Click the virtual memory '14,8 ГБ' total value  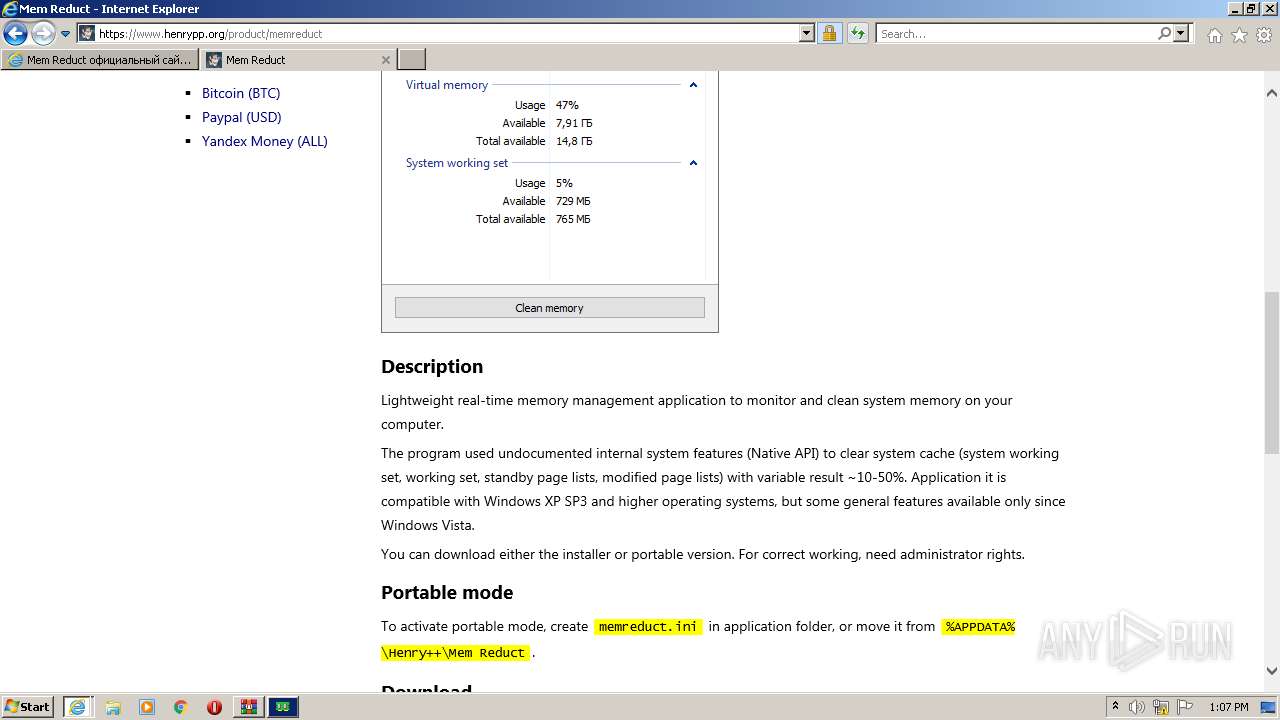point(574,141)
